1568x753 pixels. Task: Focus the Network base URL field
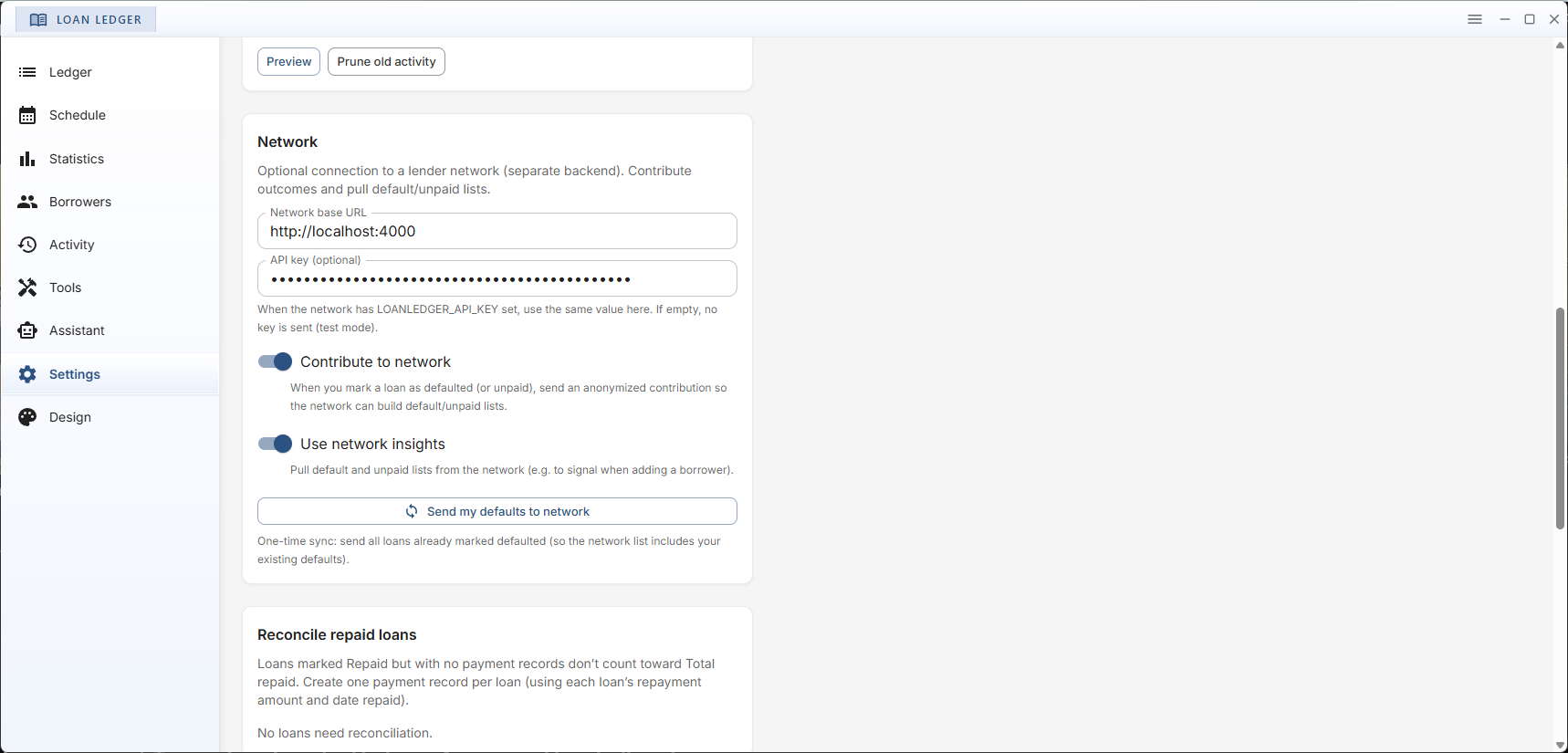(x=497, y=231)
